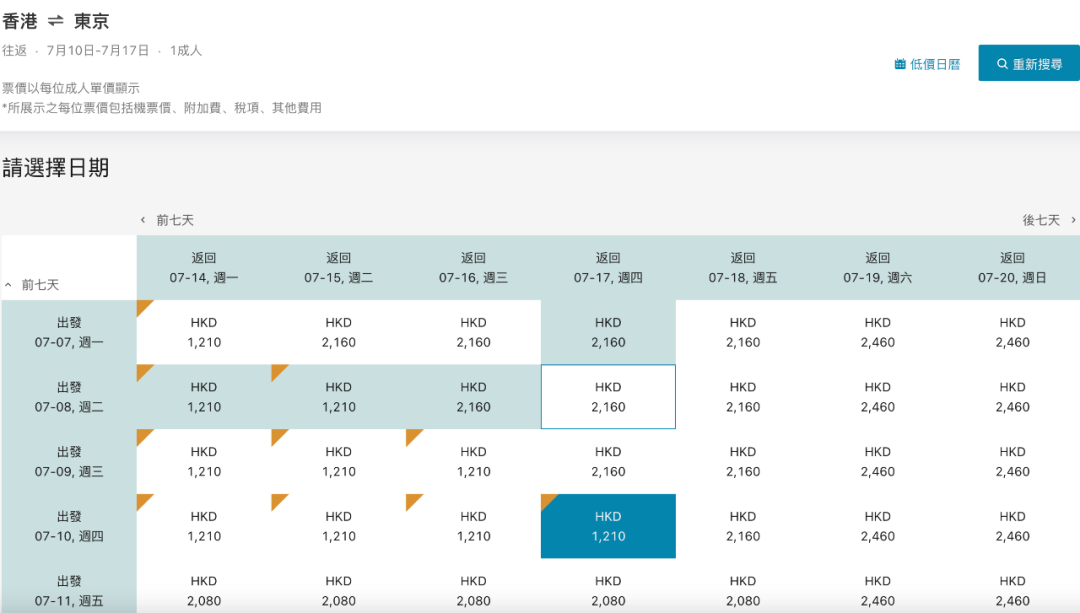
Task: Choose fare depart 07-08 return 07-20 HKD 2,460
Action: [x=1012, y=397]
